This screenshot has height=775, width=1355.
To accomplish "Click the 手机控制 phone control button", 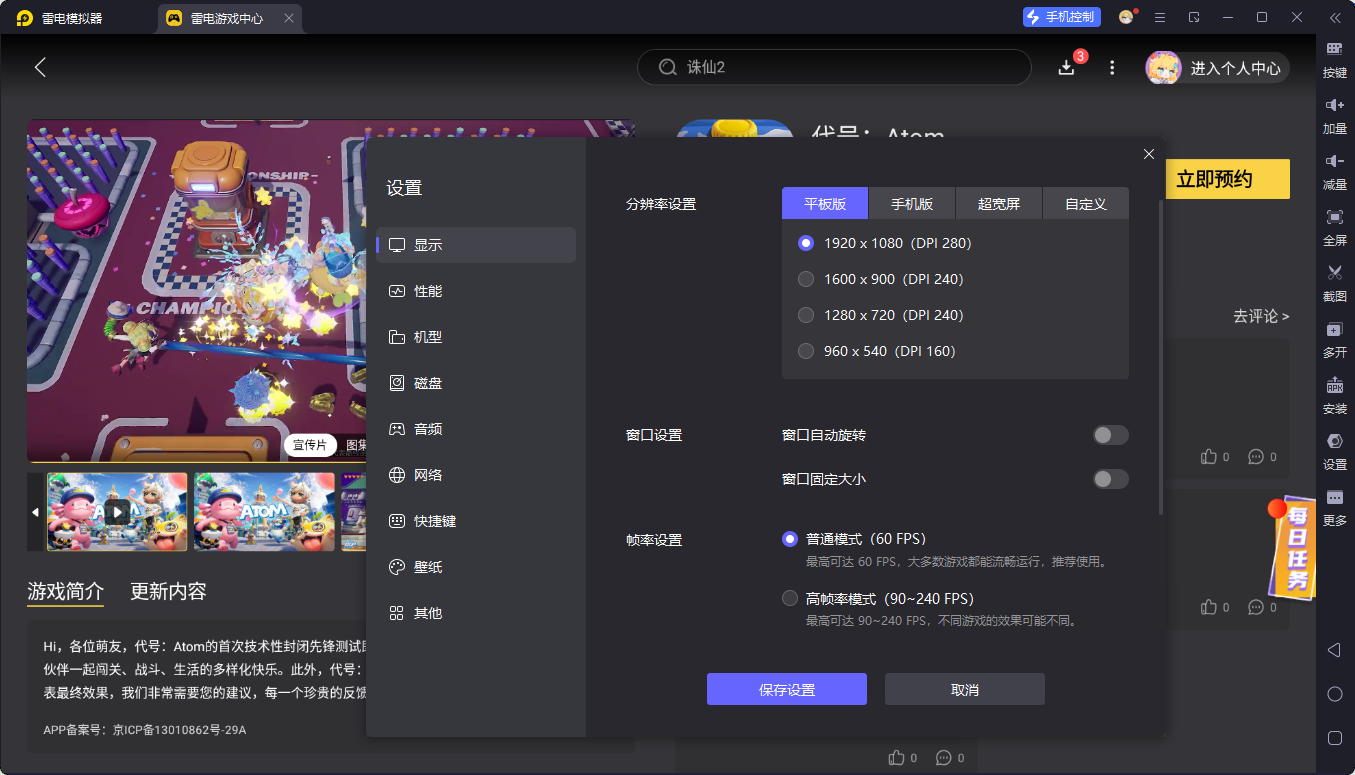I will point(1061,17).
